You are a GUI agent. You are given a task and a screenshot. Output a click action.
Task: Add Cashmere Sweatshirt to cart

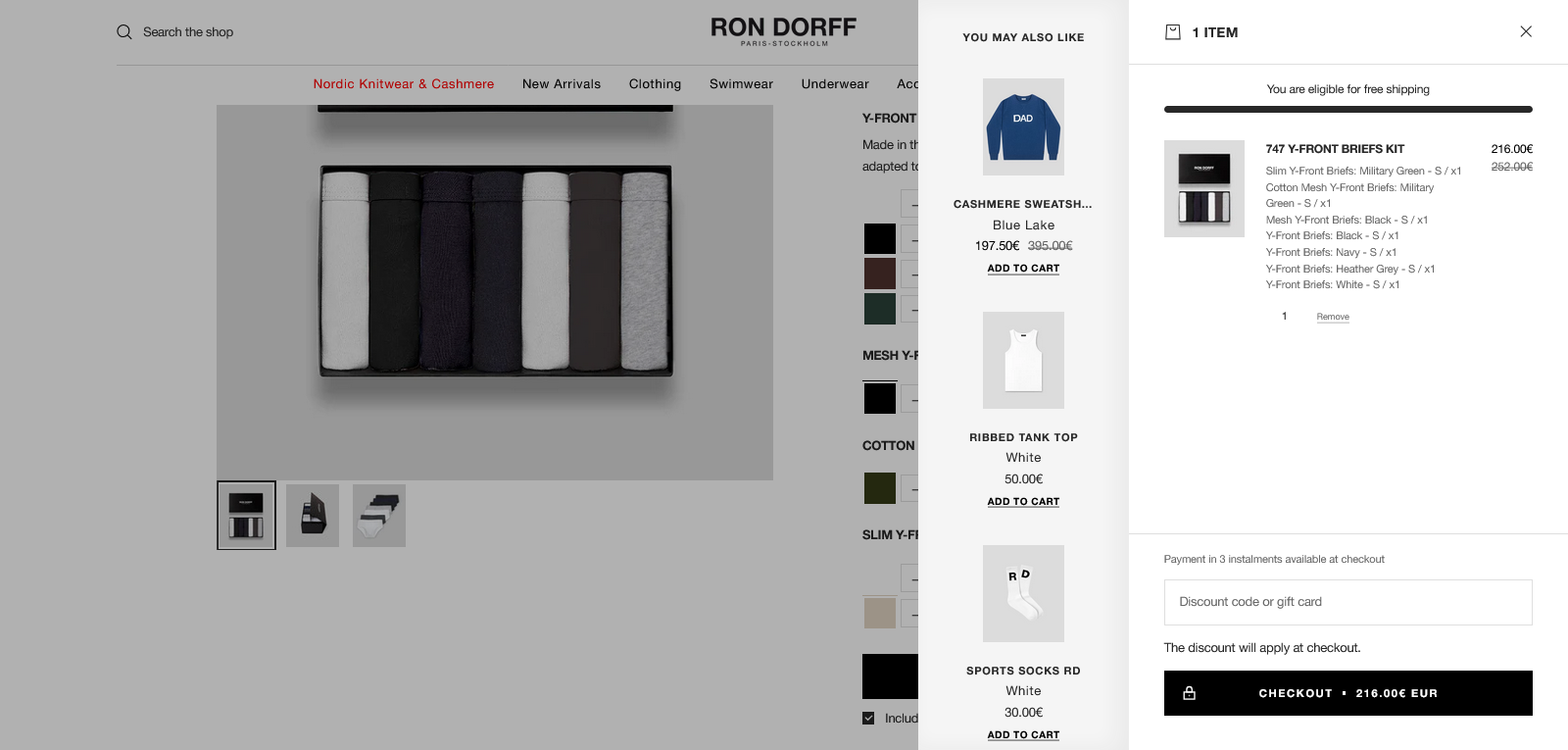pos(1023,269)
